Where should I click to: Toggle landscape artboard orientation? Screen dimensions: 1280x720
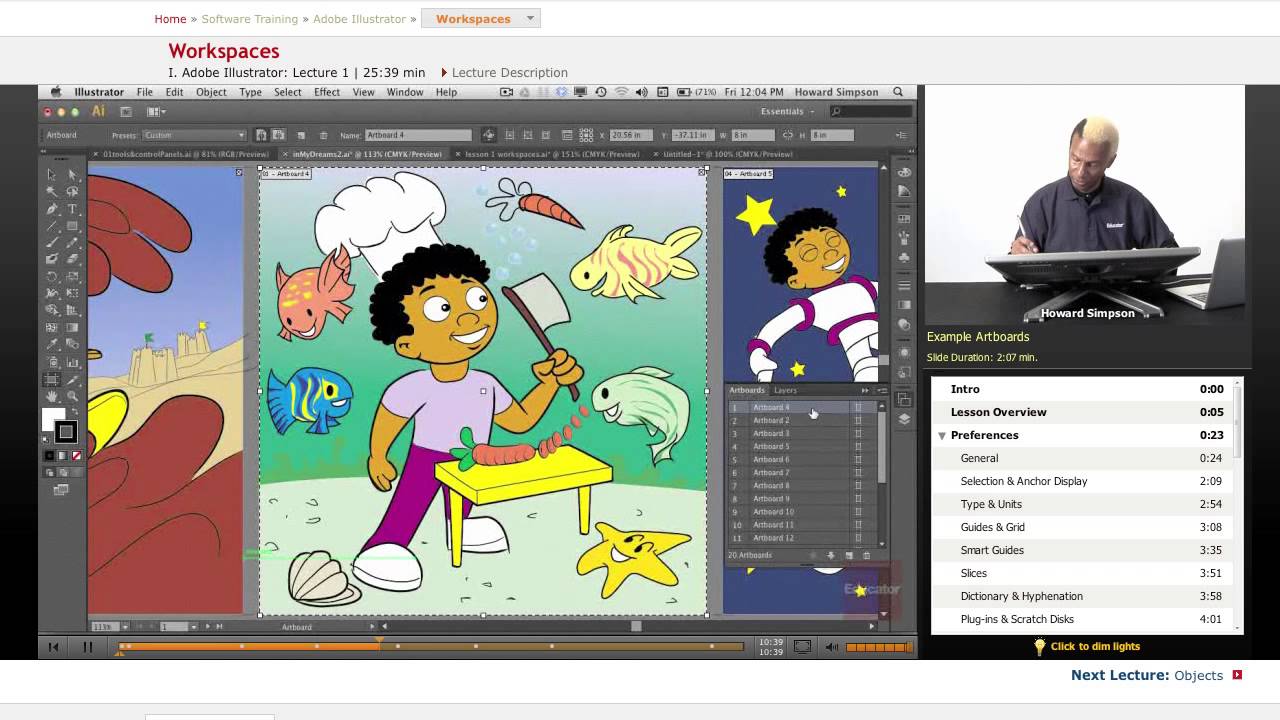pos(278,135)
